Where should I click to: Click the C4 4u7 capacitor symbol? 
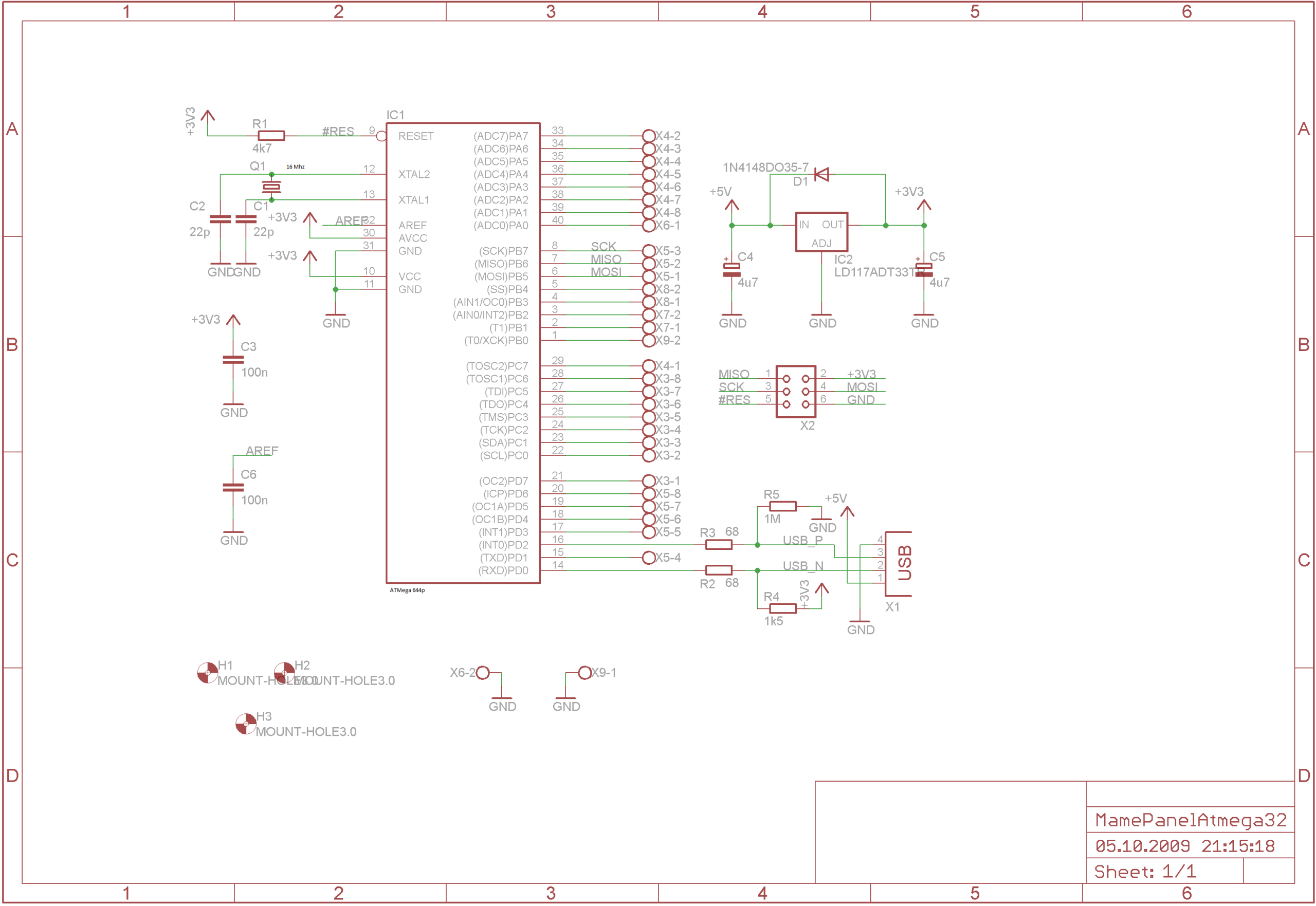pos(731,270)
